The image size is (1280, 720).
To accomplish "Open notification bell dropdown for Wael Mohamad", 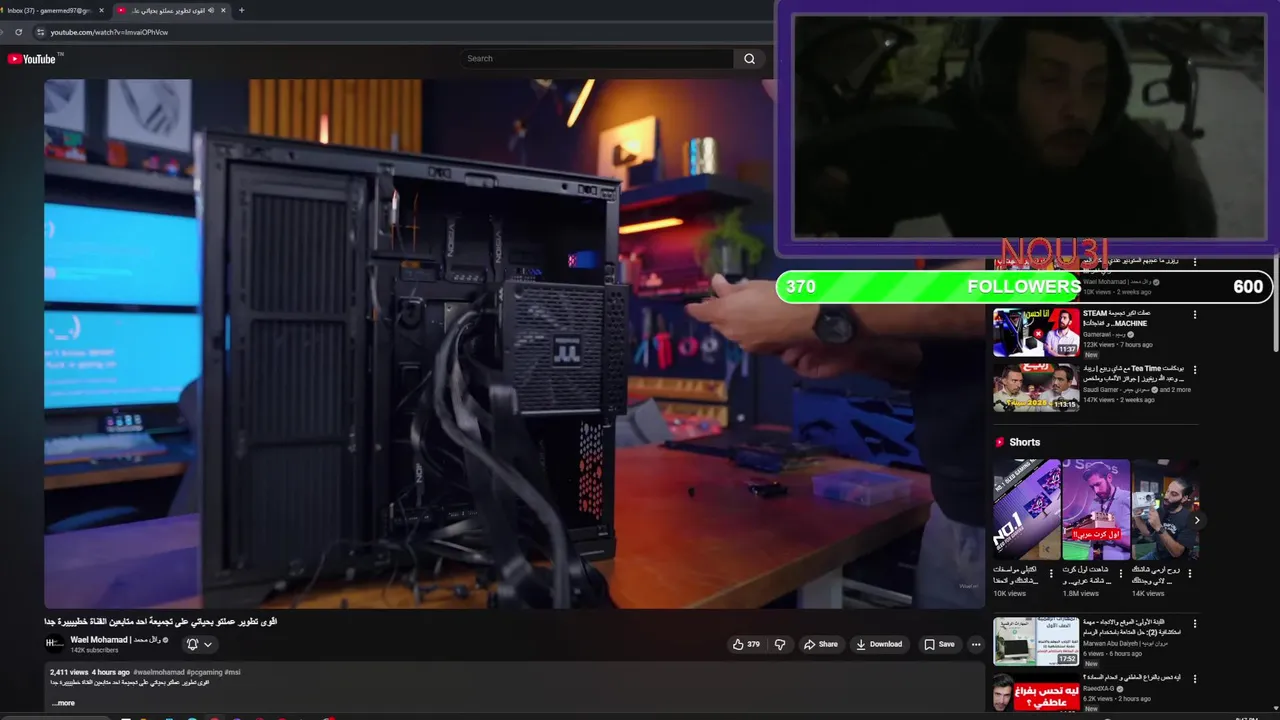I will [x=199, y=644].
